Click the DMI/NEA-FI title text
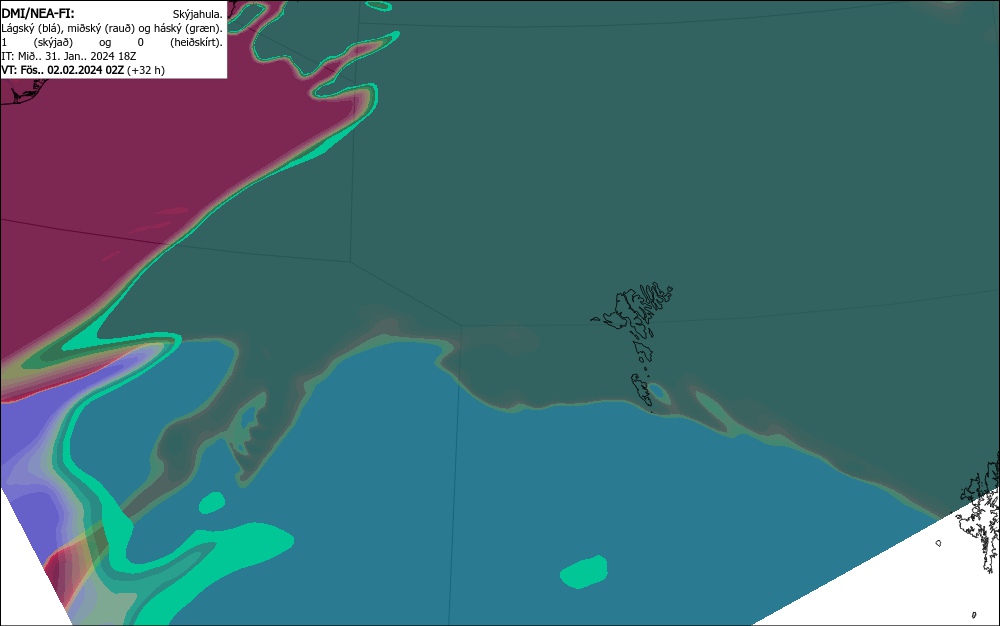This screenshot has width=1000, height=626. 38,13
